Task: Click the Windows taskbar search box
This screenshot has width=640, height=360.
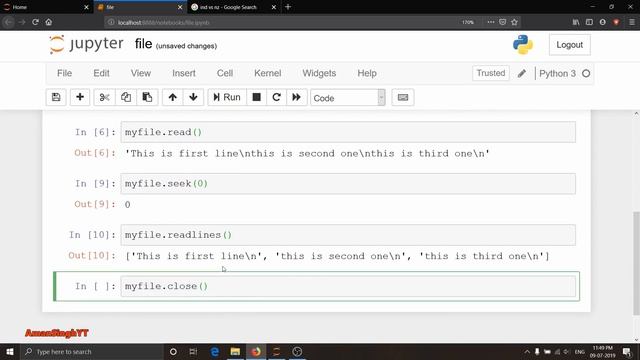Action: (91, 351)
